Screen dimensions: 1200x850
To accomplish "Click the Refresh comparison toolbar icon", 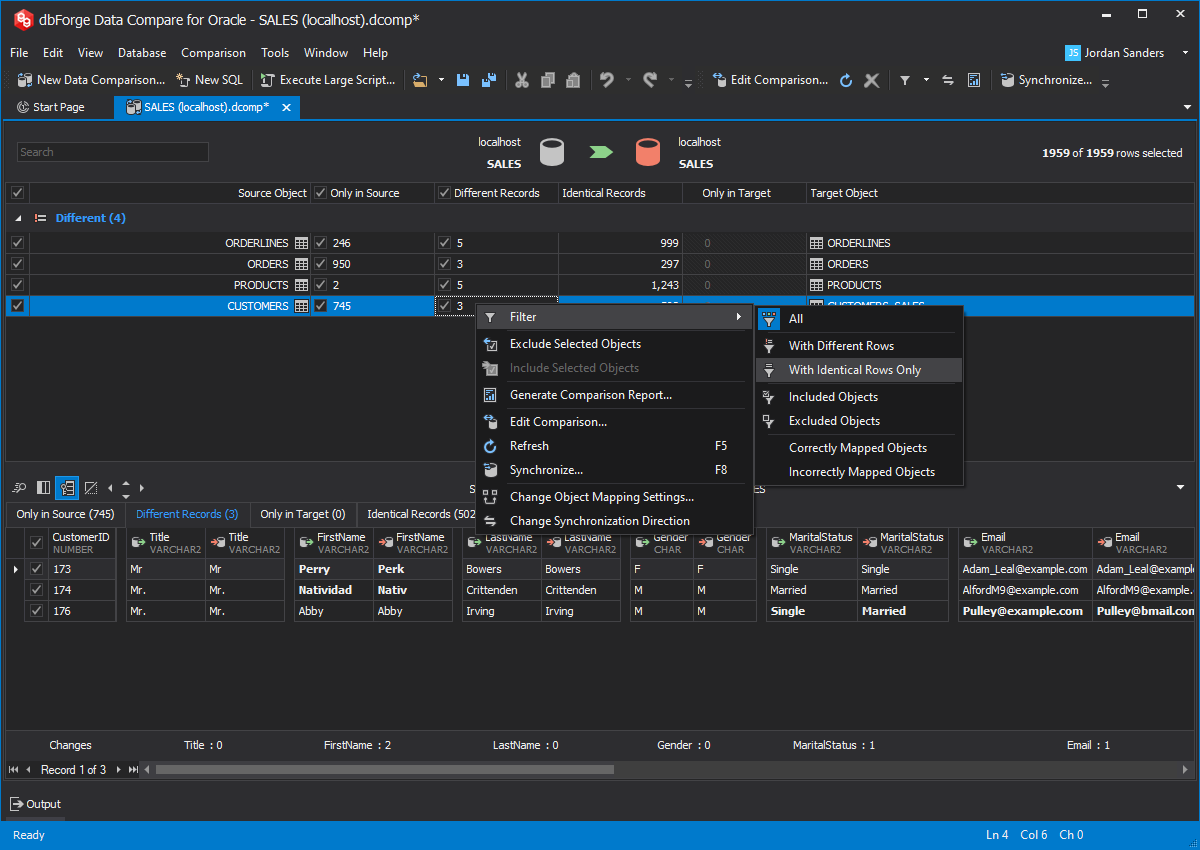I will (x=846, y=80).
